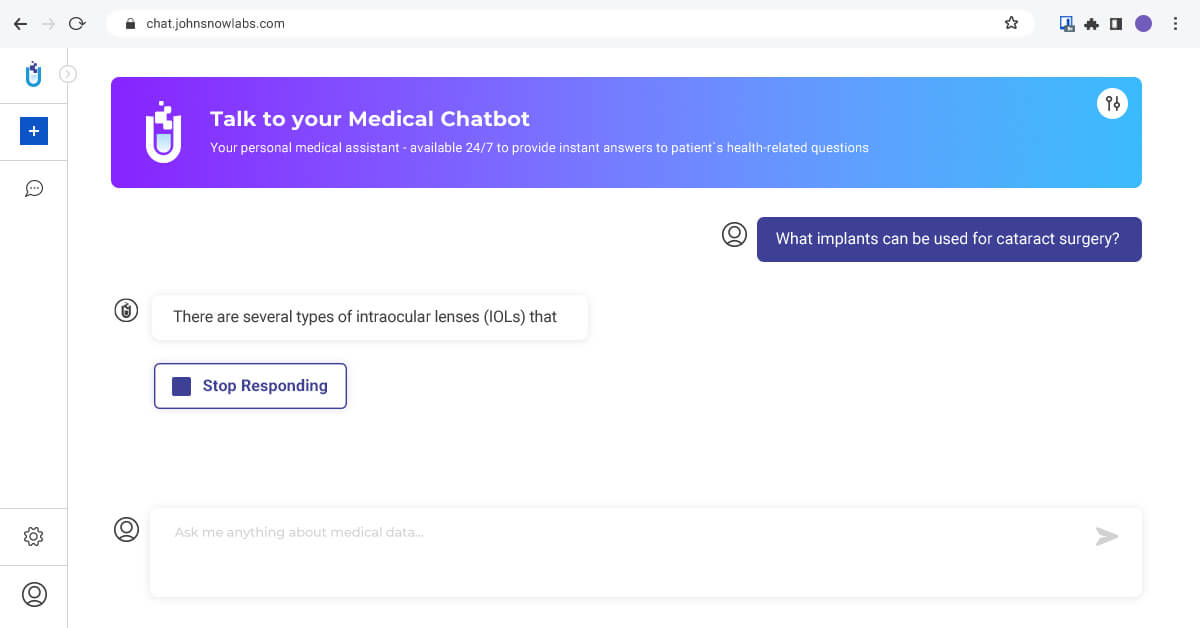Open chatbot tuning sliders icon in banner
Viewport: 1200px width, 628px height.
(x=1112, y=103)
